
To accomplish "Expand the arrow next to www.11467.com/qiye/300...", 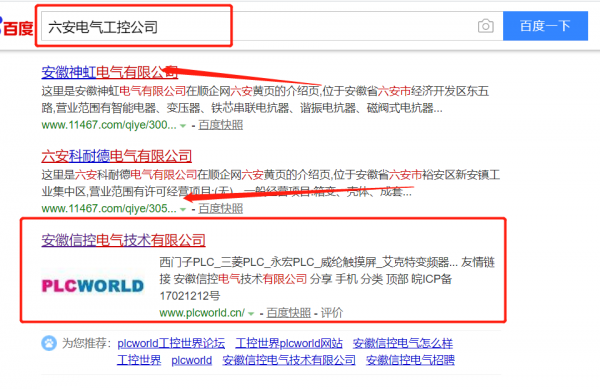I will pos(183,125).
